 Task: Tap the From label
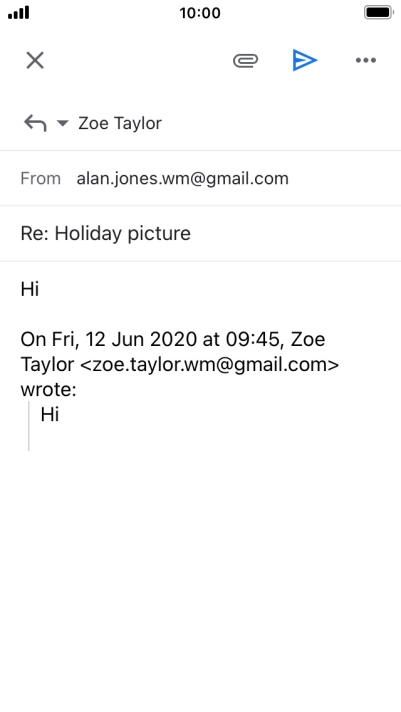40,178
